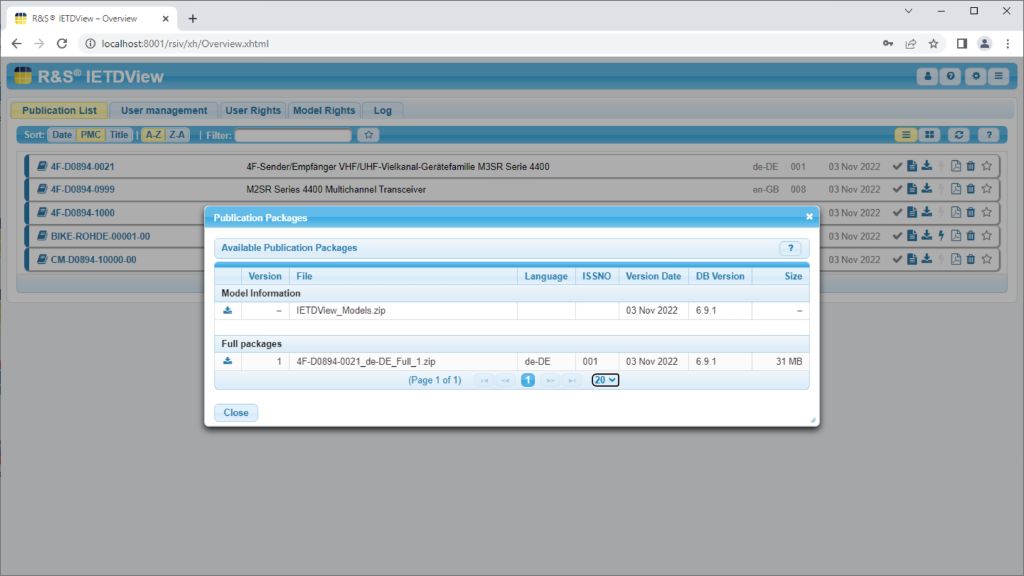
Task: Open the Publication List tab
Action: point(59,110)
